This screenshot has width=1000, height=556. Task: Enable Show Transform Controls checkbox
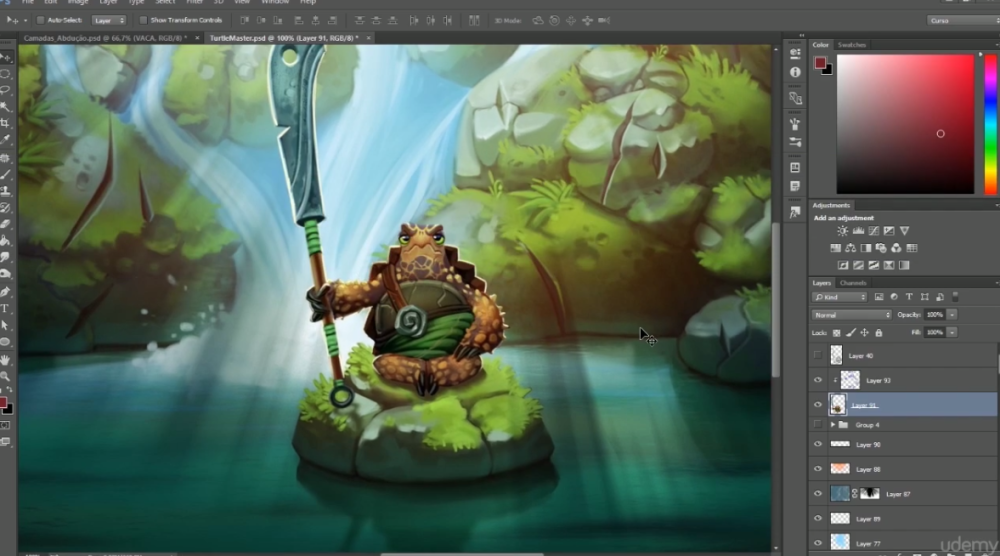pyautogui.click(x=143, y=20)
